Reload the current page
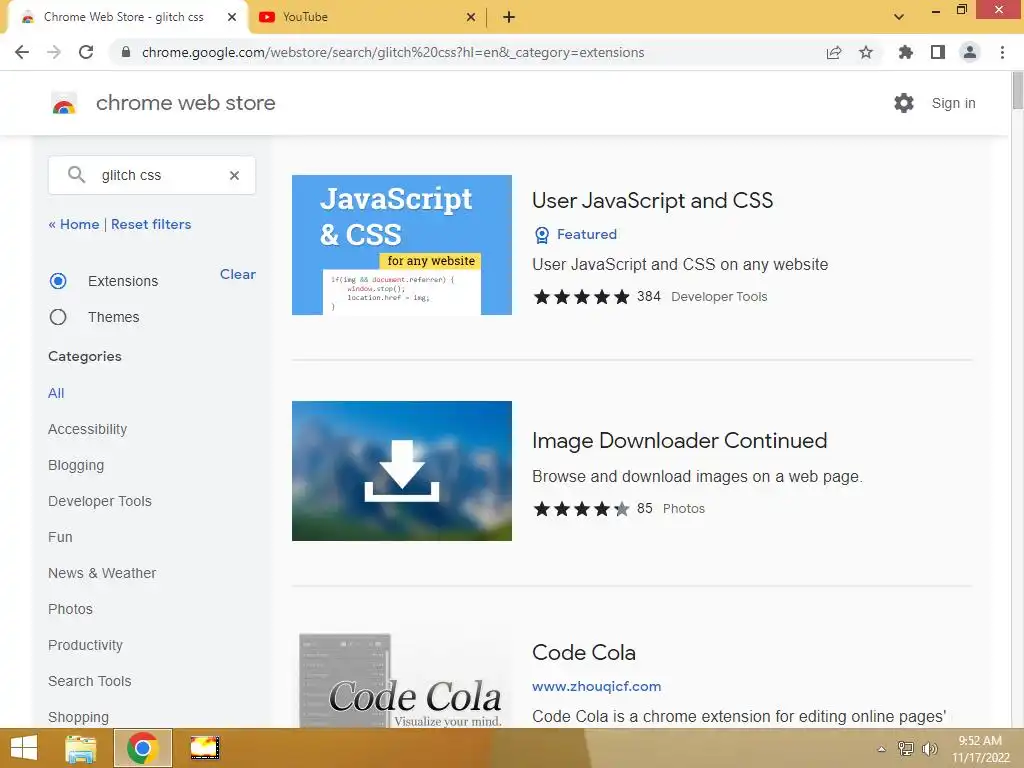The width and height of the screenshot is (1024, 768). (86, 52)
